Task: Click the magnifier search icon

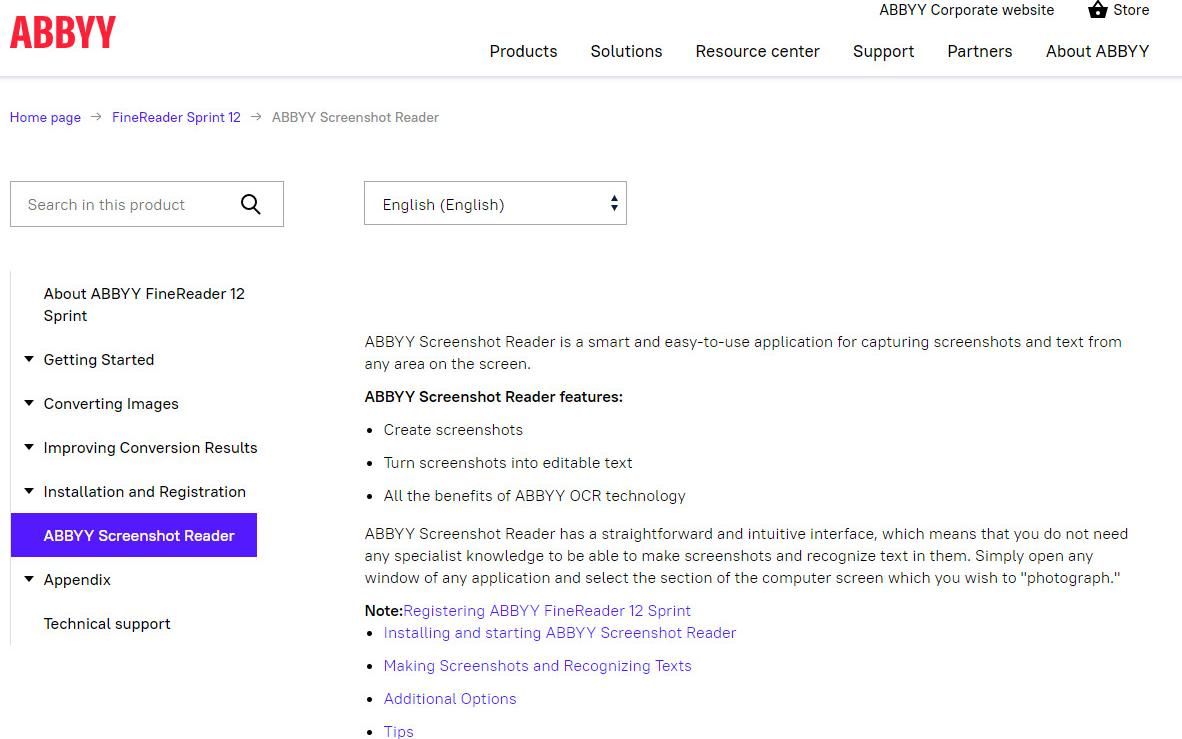Action: (x=250, y=204)
